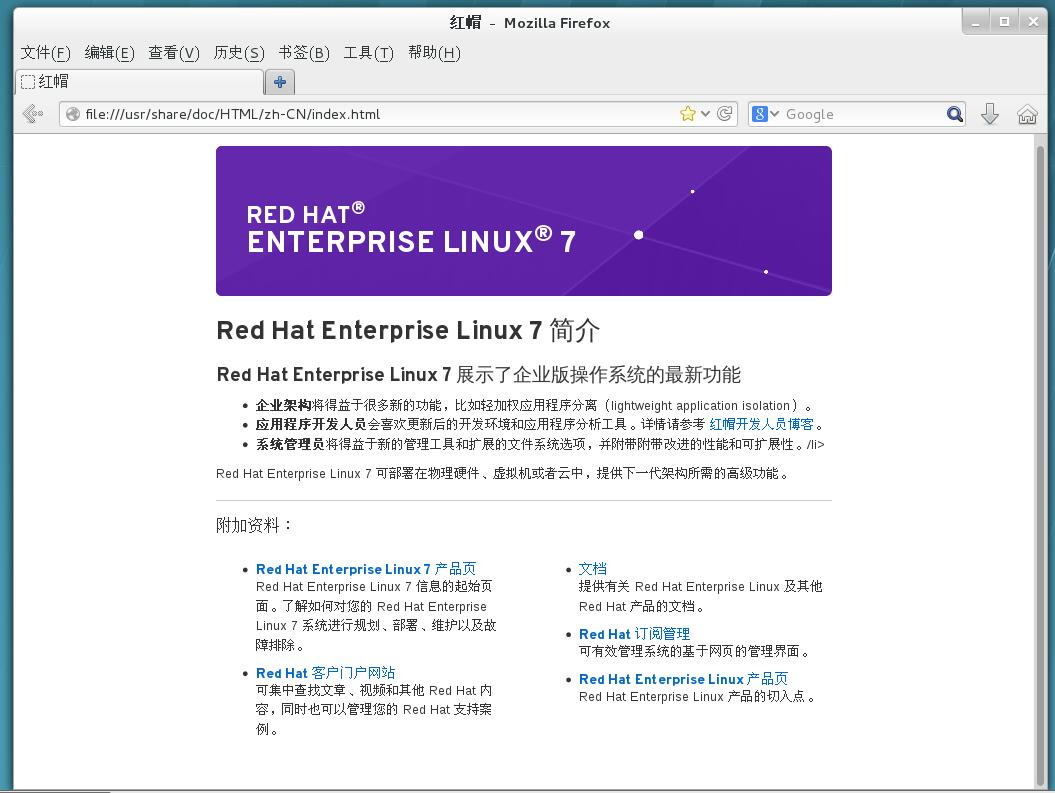Open the 书签(B) menu
Image resolution: width=1055 pixels, height=793 pixels.
point(303,52)
